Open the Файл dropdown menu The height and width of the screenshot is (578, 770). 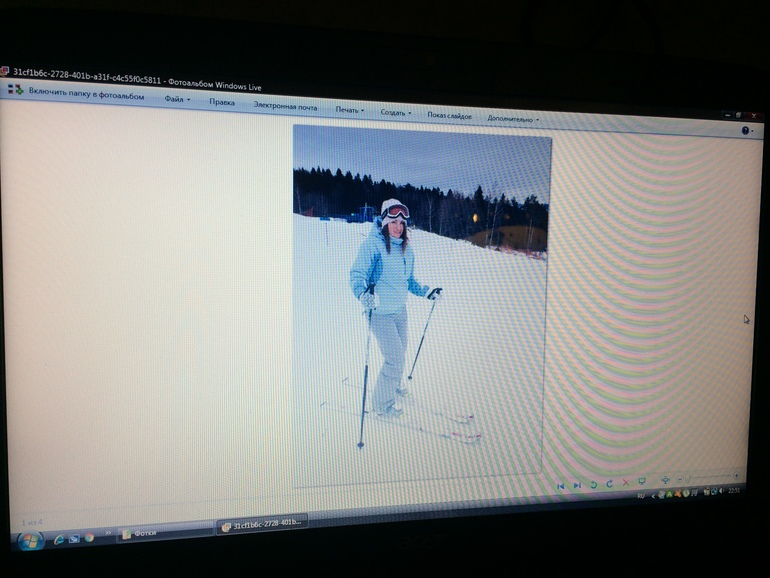click(178, 99)
